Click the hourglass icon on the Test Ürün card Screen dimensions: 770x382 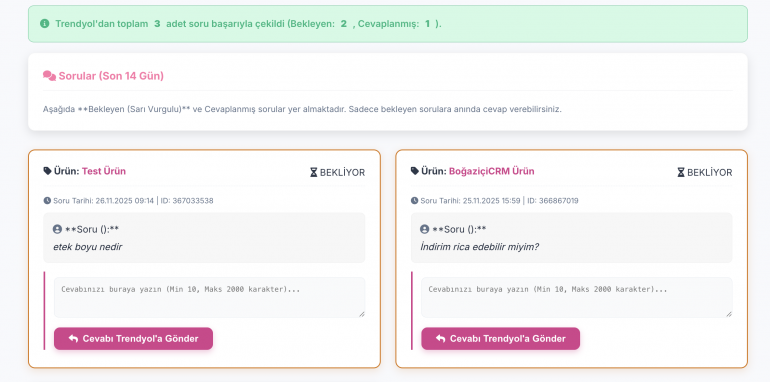(x=313, y=172)
